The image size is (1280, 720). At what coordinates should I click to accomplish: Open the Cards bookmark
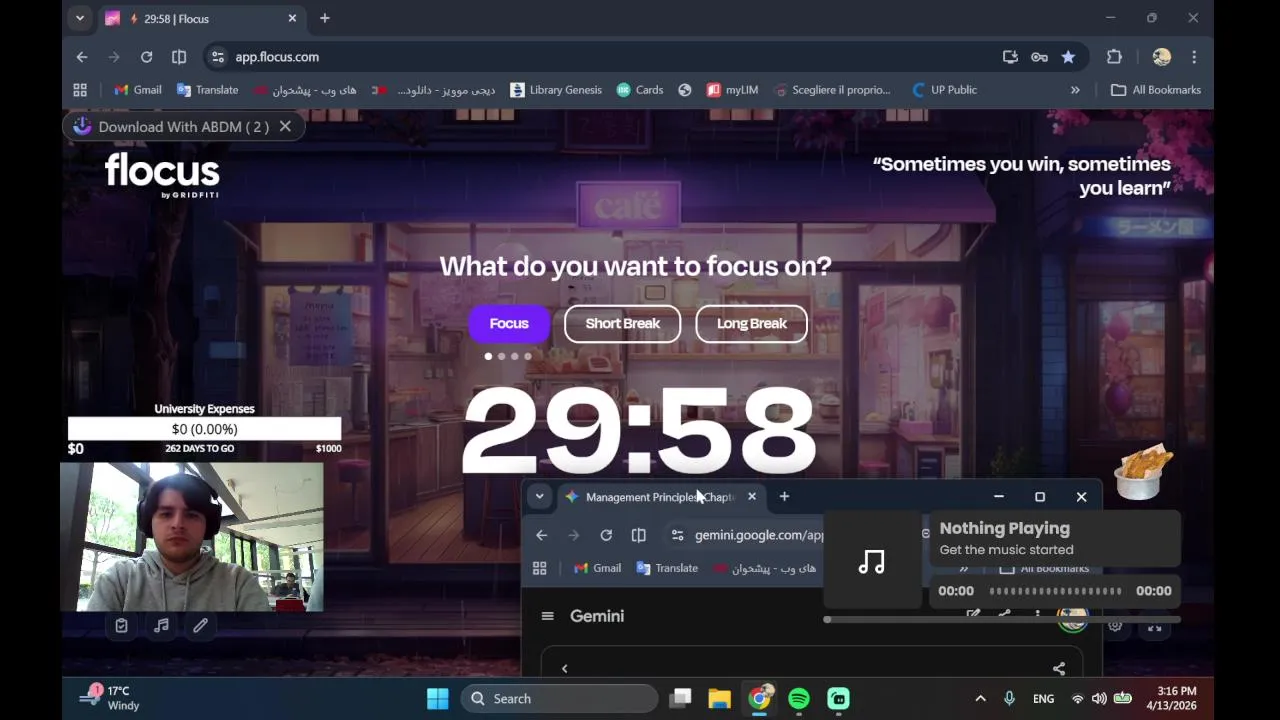640,90
